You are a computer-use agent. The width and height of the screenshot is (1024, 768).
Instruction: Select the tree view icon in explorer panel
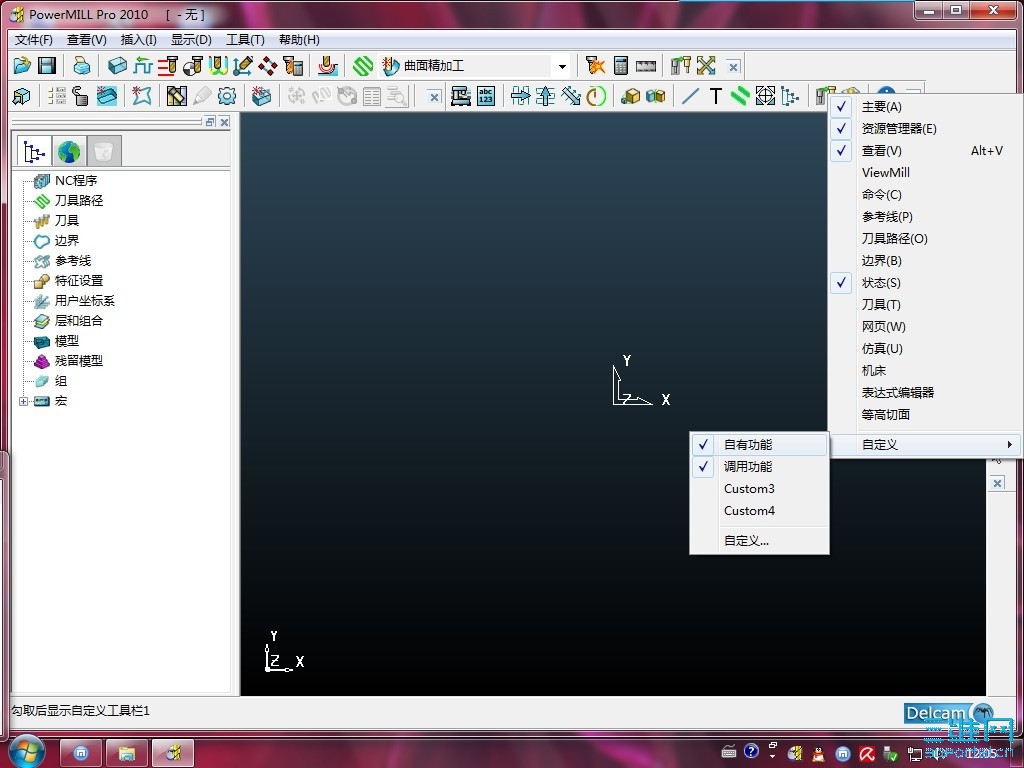click(34, 152)
